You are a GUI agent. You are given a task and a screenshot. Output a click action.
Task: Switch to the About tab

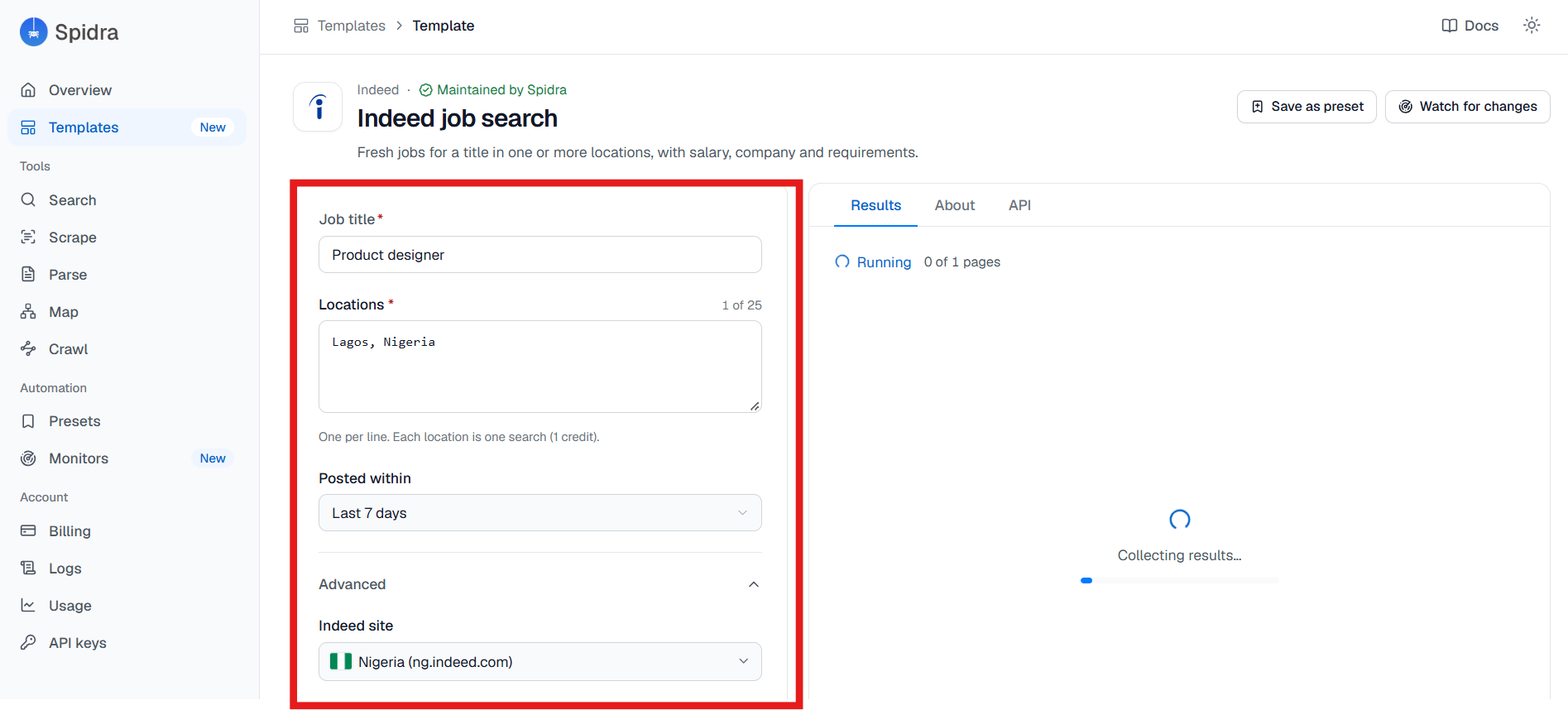click(955, 205)
